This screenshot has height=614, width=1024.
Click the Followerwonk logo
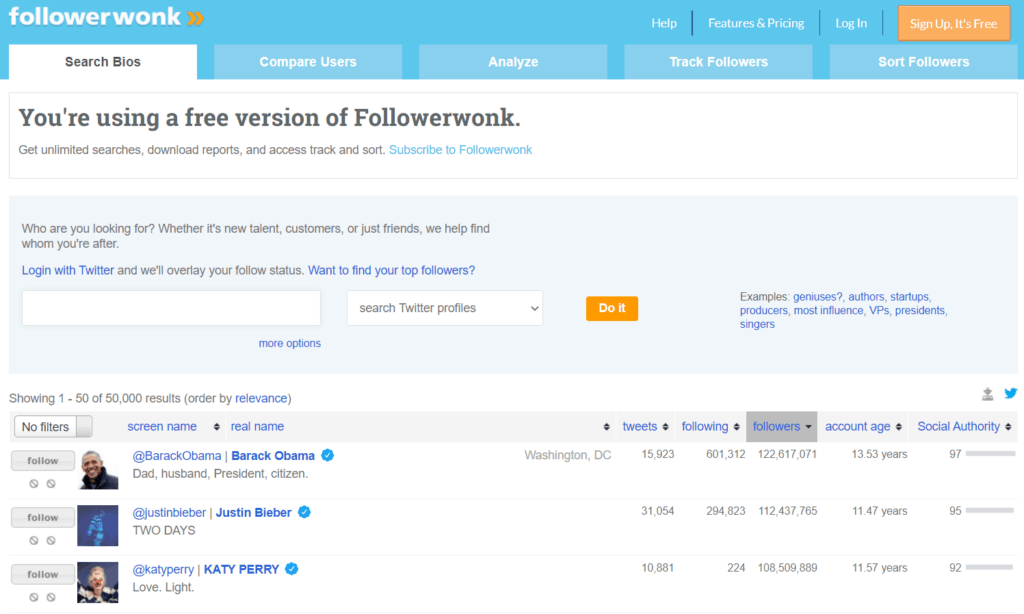105,18
